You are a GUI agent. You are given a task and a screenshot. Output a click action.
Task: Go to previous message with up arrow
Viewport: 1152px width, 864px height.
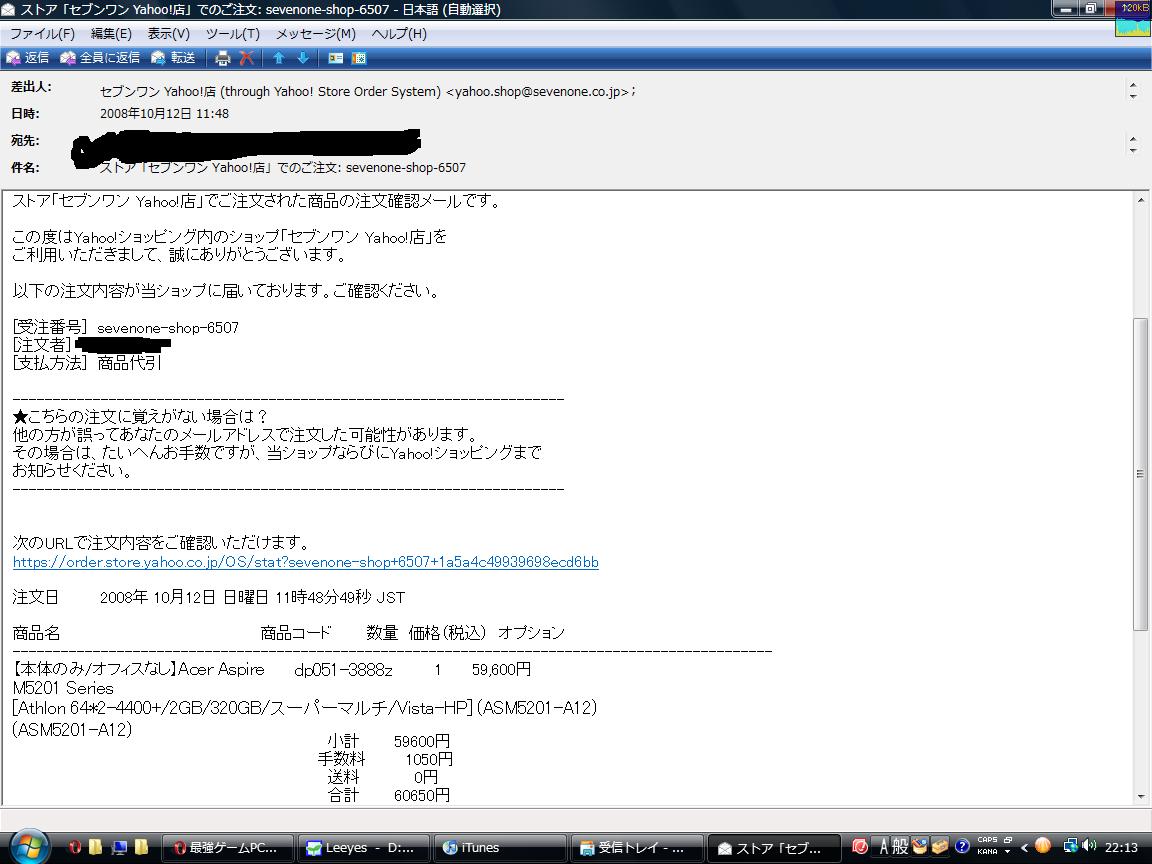[x=278, y=58]
